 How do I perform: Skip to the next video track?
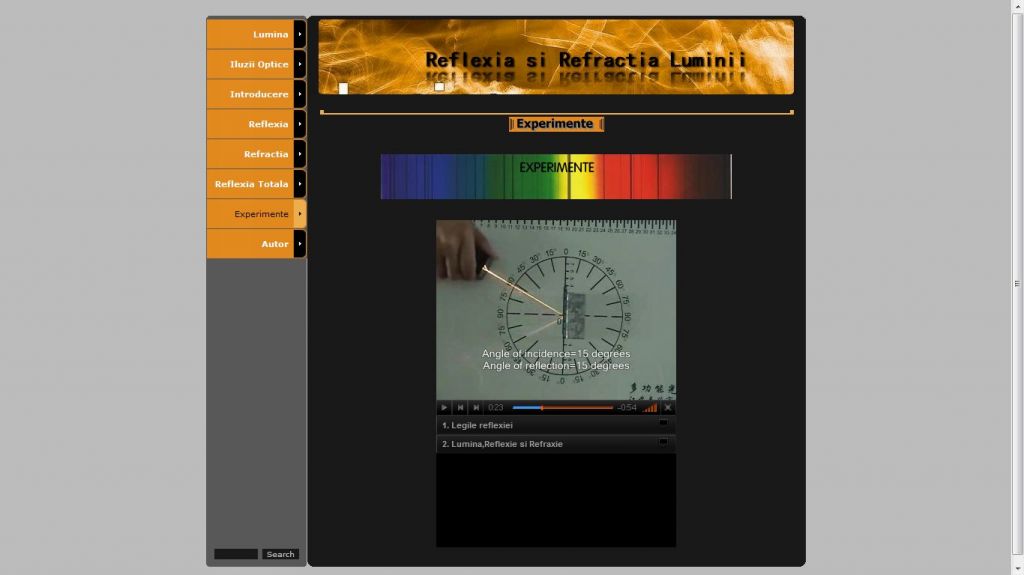(476, 408)
